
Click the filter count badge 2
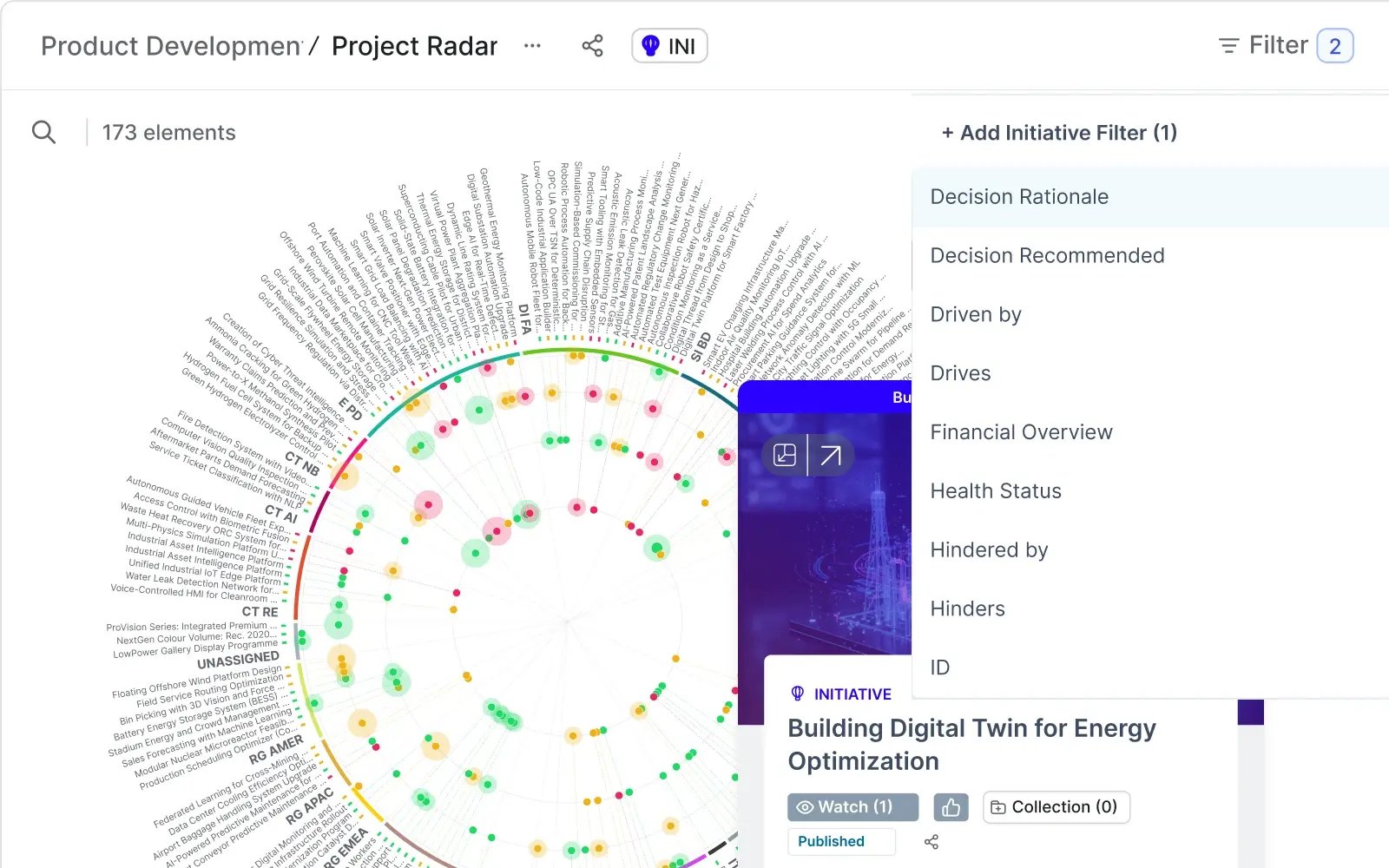click(x=1335, y=46)
